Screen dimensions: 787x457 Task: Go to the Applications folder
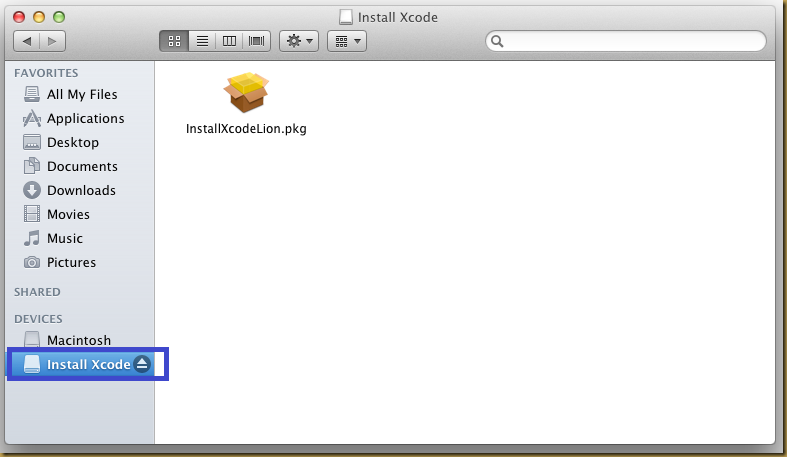click(86, 118)
